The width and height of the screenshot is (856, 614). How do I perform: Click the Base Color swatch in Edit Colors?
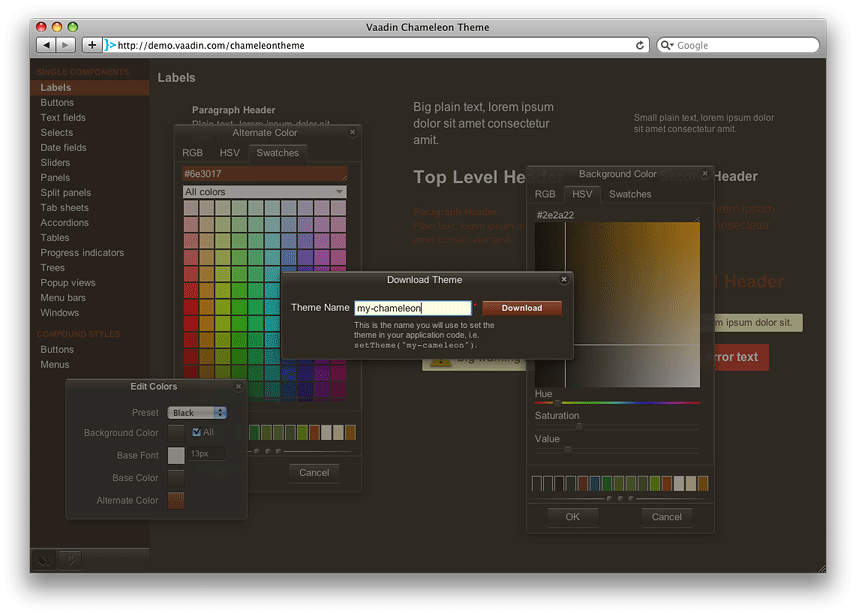176,478
